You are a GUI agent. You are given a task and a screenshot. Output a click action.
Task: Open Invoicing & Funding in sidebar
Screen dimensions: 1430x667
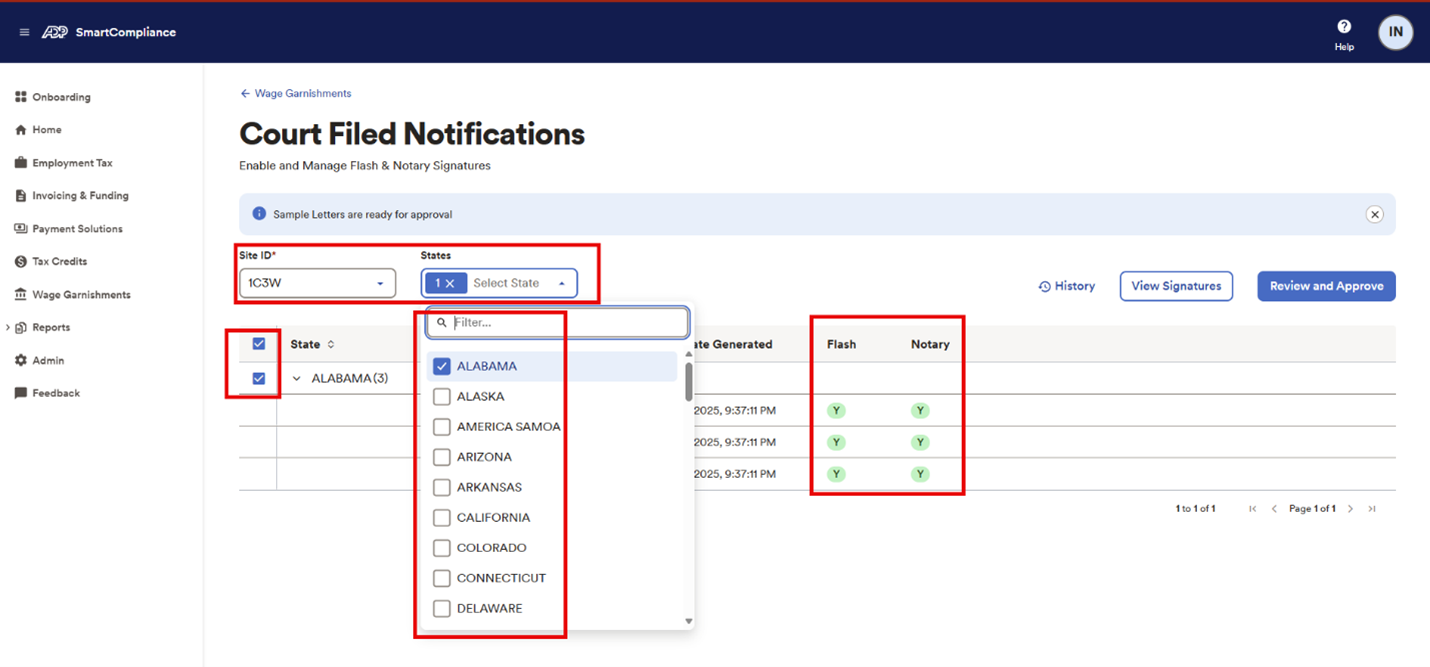80,196
